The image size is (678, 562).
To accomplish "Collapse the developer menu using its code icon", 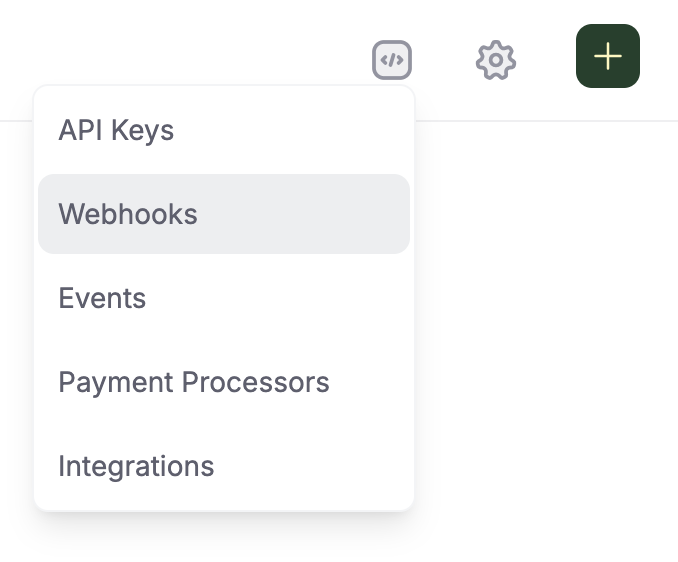I will point(392,60).
